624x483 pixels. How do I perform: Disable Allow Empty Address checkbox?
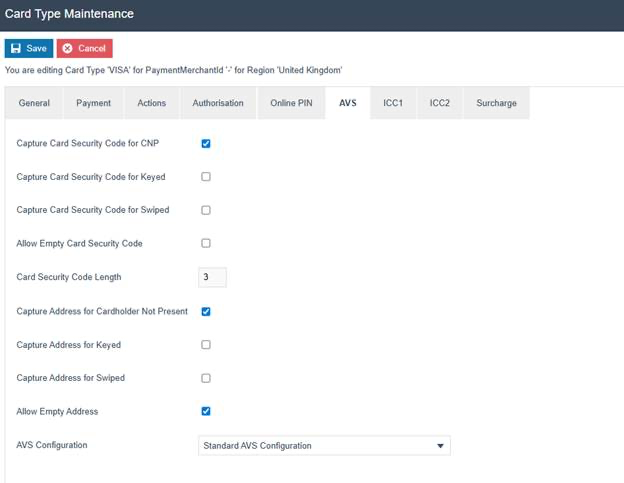[x=206, y=411]
